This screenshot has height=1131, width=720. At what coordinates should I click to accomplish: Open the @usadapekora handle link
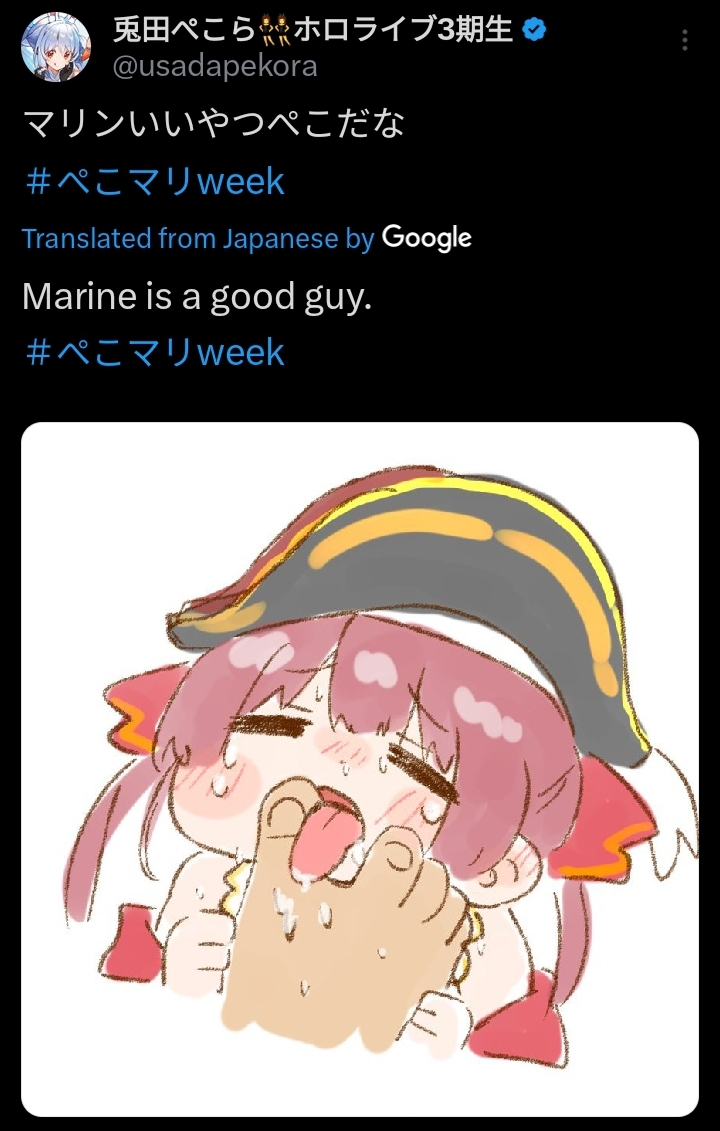(214, 67)
